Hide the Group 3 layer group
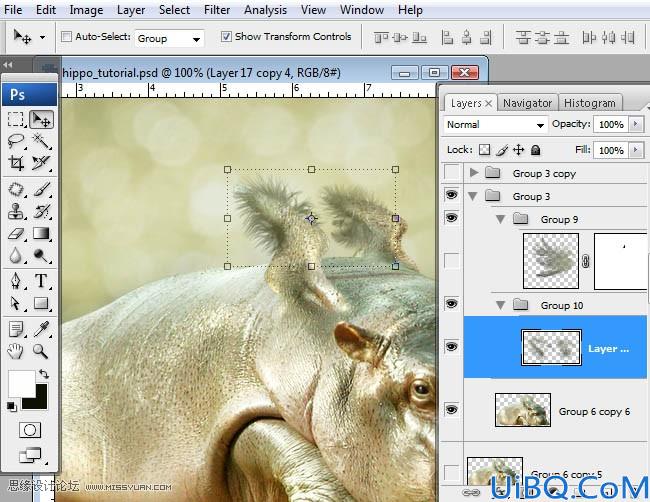Image resolution: width=650 pixels, height=502 pixels. click(452, 194)
